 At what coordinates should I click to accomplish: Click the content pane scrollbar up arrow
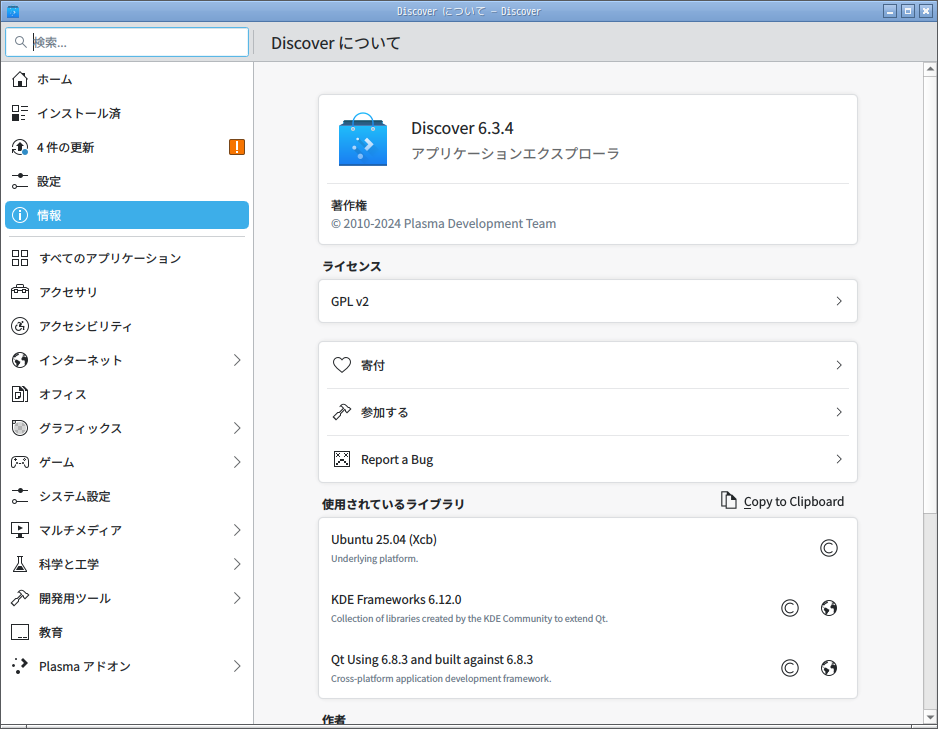point(930,69)
